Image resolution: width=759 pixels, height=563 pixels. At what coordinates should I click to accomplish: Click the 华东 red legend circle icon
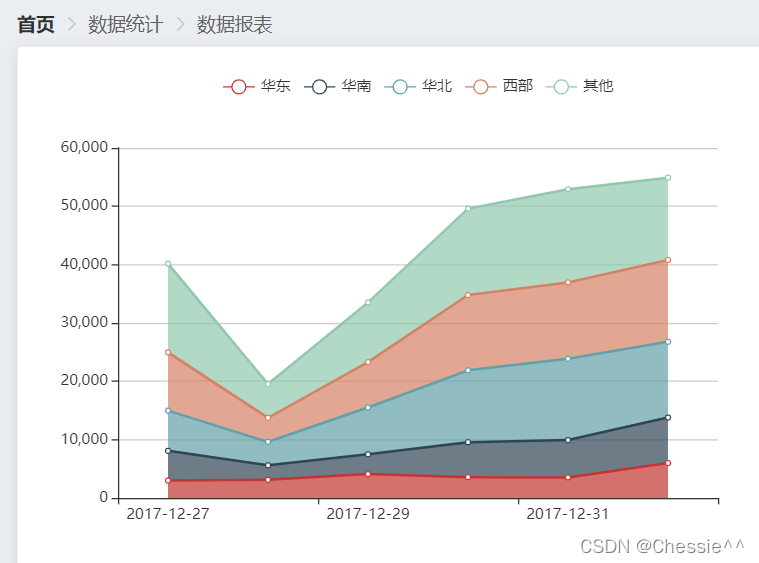pyautogui.click(x=239, y=87)
